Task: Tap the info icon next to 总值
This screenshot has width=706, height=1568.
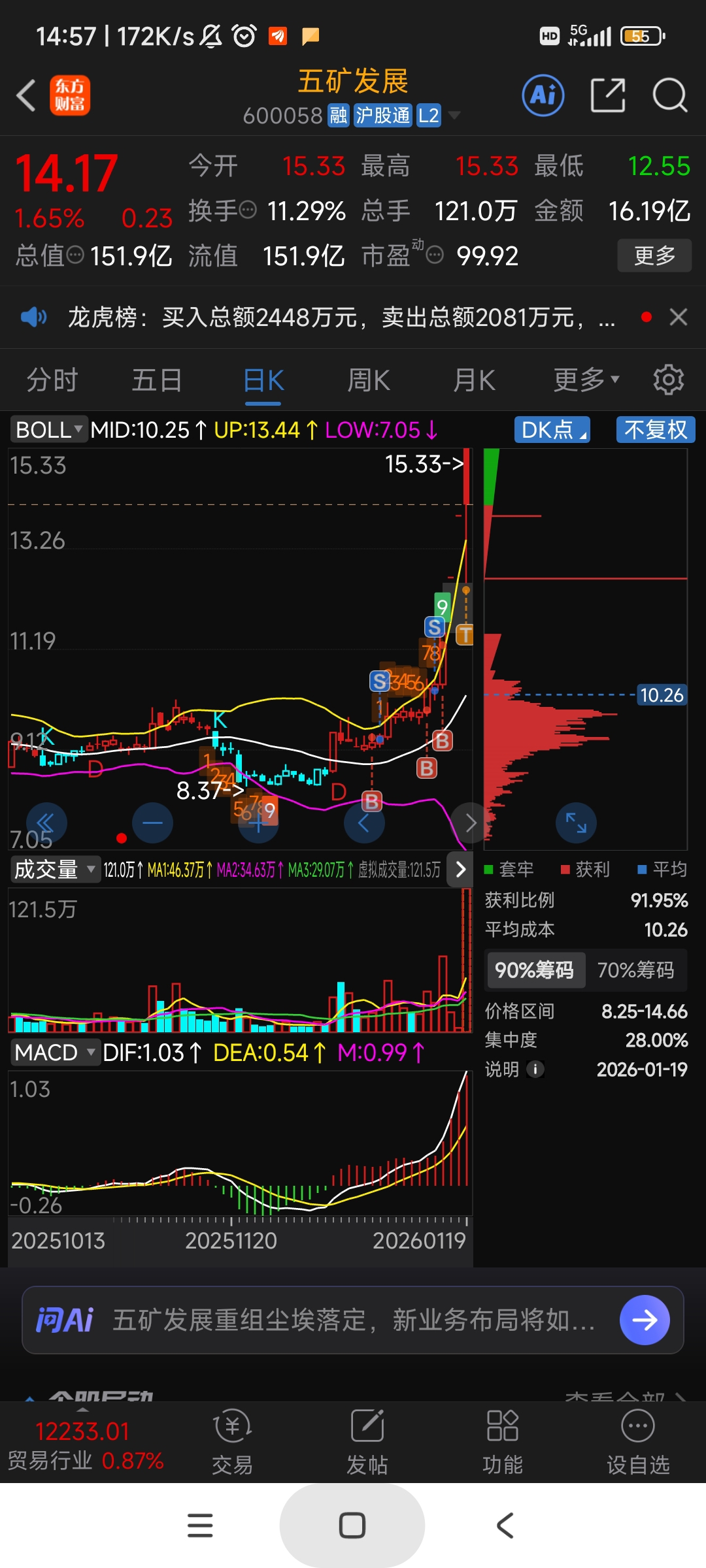Action: 75,255
